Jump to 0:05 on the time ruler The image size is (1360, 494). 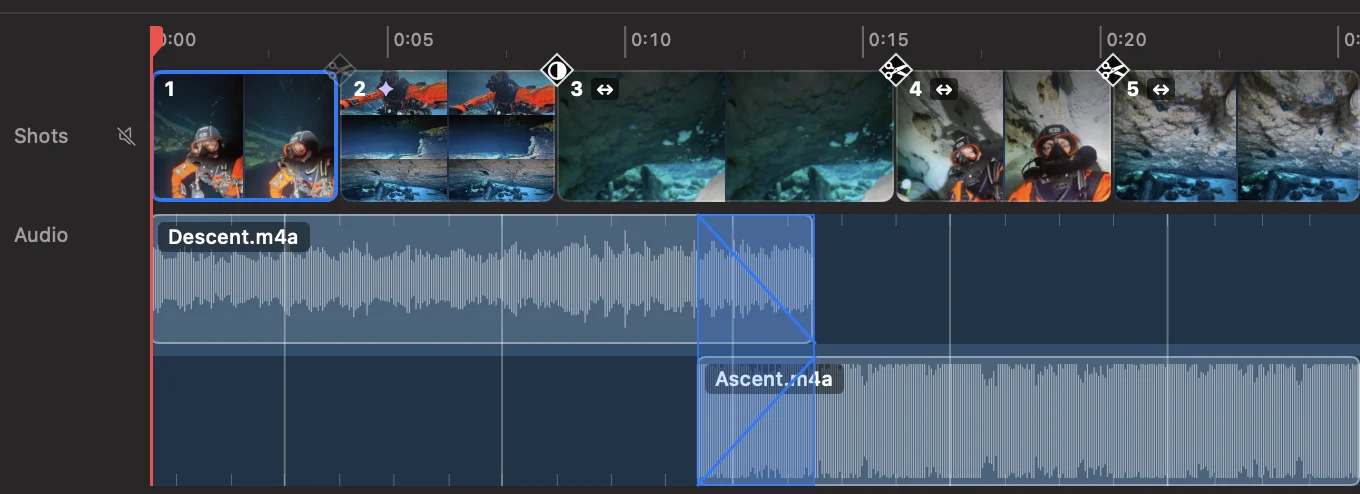coord(413,40)
